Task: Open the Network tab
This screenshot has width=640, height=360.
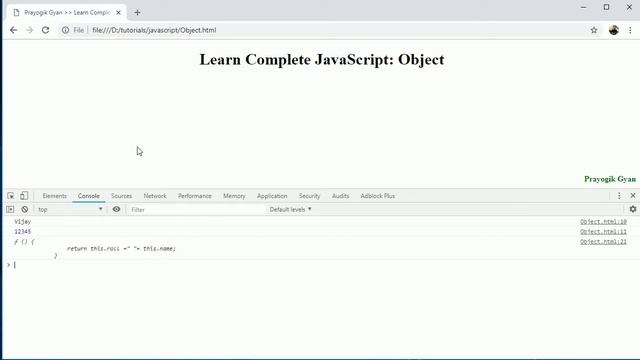Action: (155, 196)
